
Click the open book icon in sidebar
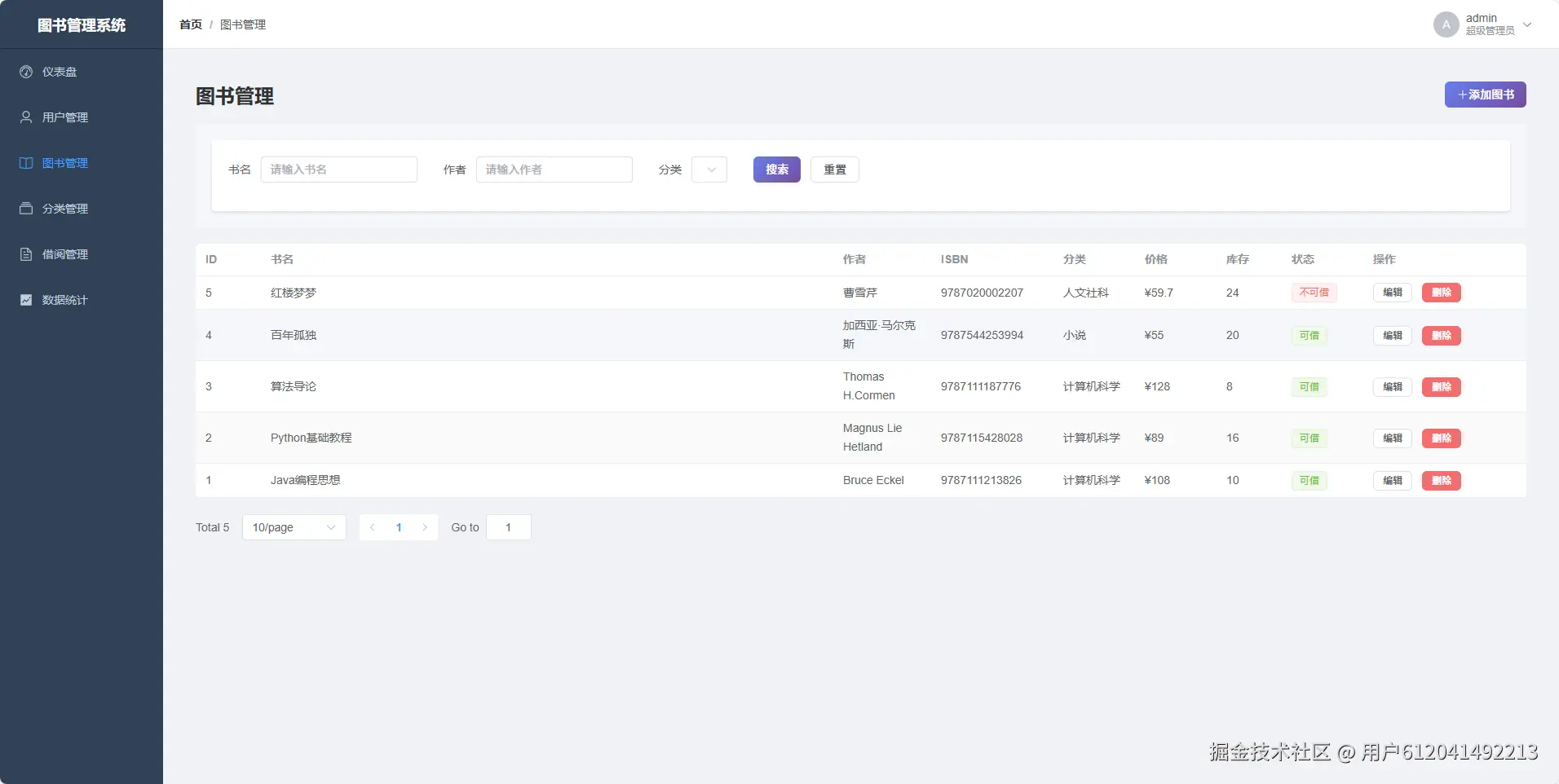(26, 163)
